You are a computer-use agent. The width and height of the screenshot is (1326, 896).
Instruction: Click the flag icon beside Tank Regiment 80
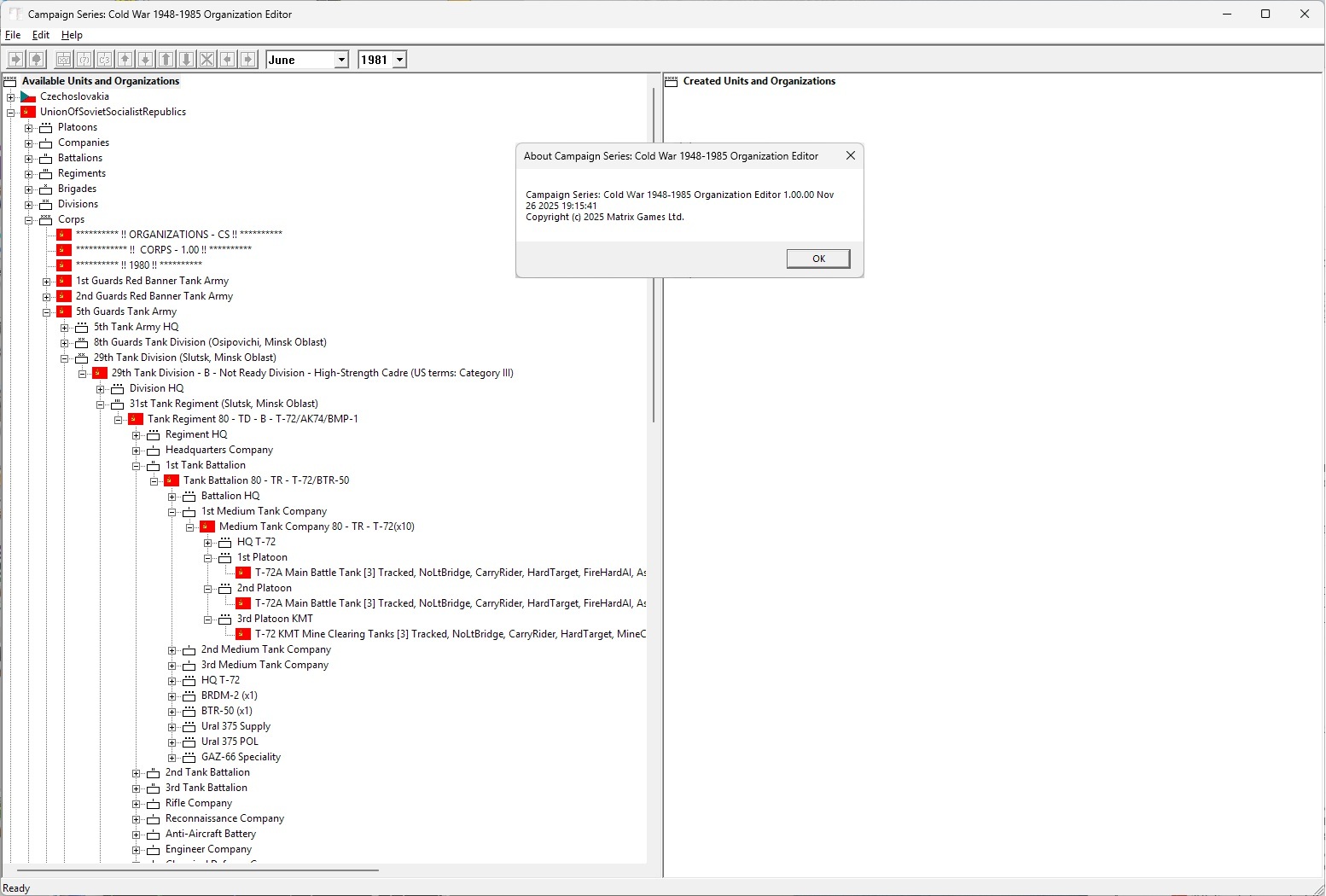click(136, 419)
